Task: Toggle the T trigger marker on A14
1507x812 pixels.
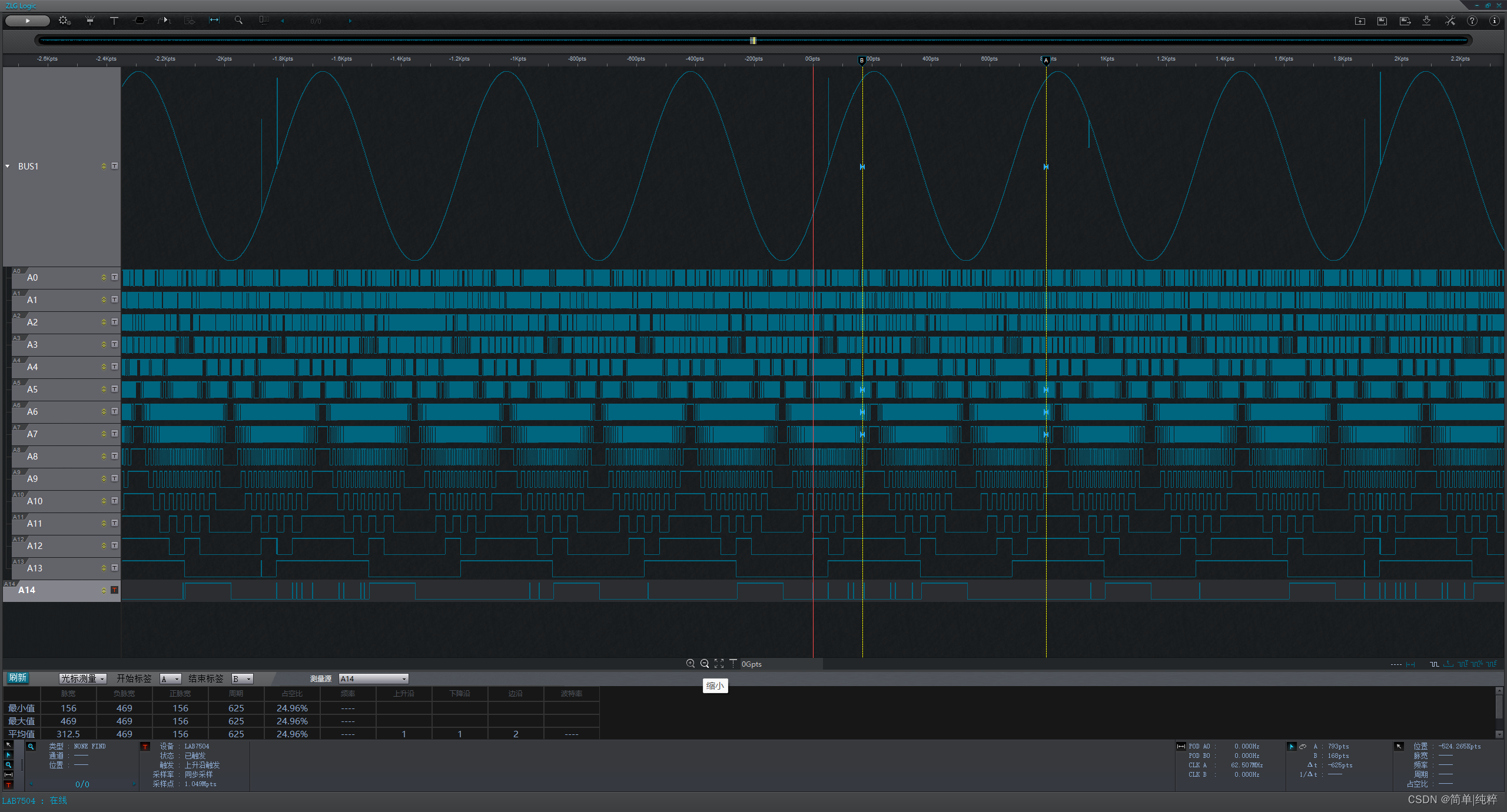Action: tap(115, 590)
